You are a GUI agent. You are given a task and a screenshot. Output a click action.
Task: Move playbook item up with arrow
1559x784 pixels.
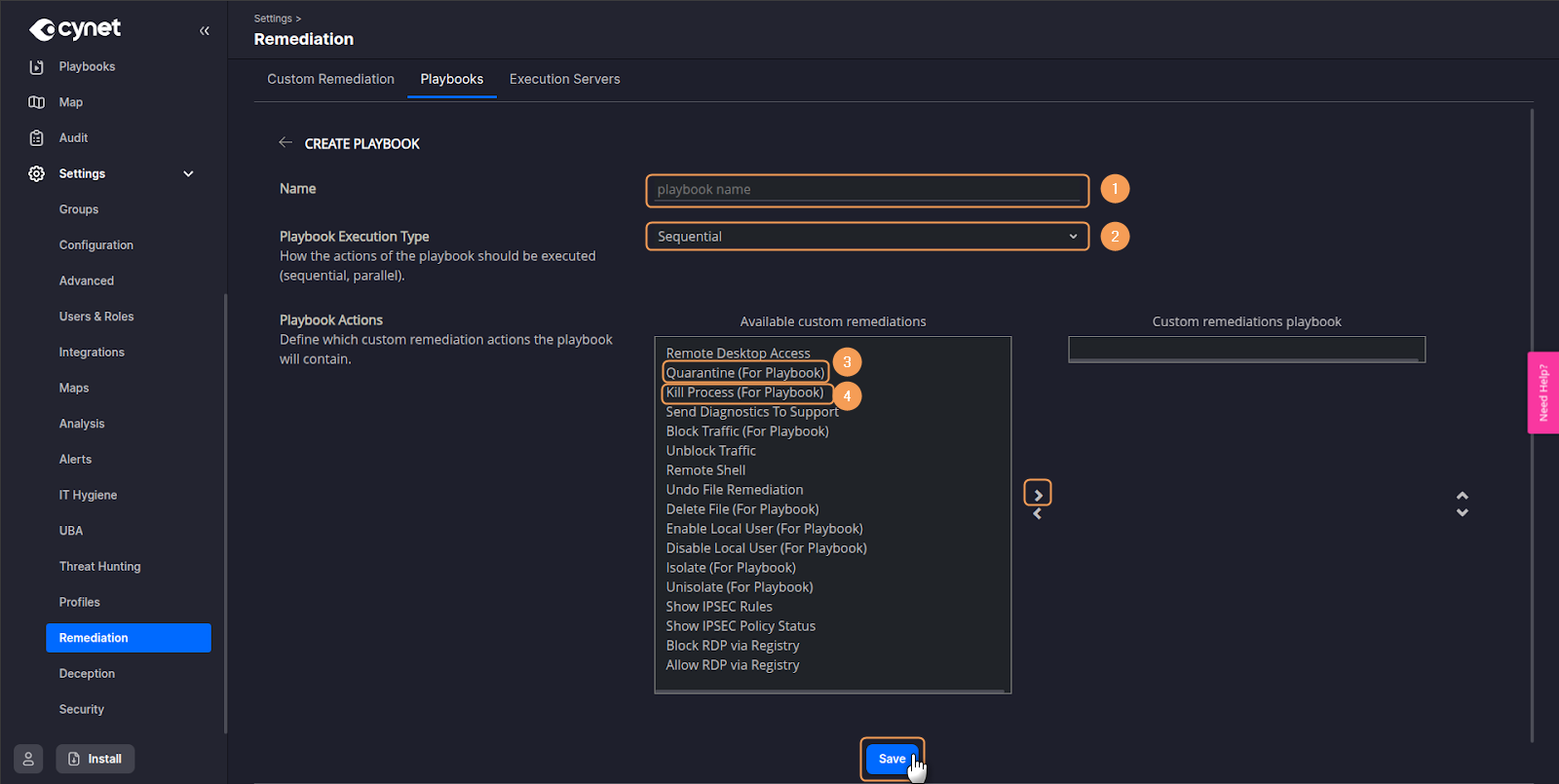click(x=1462, y=496)
